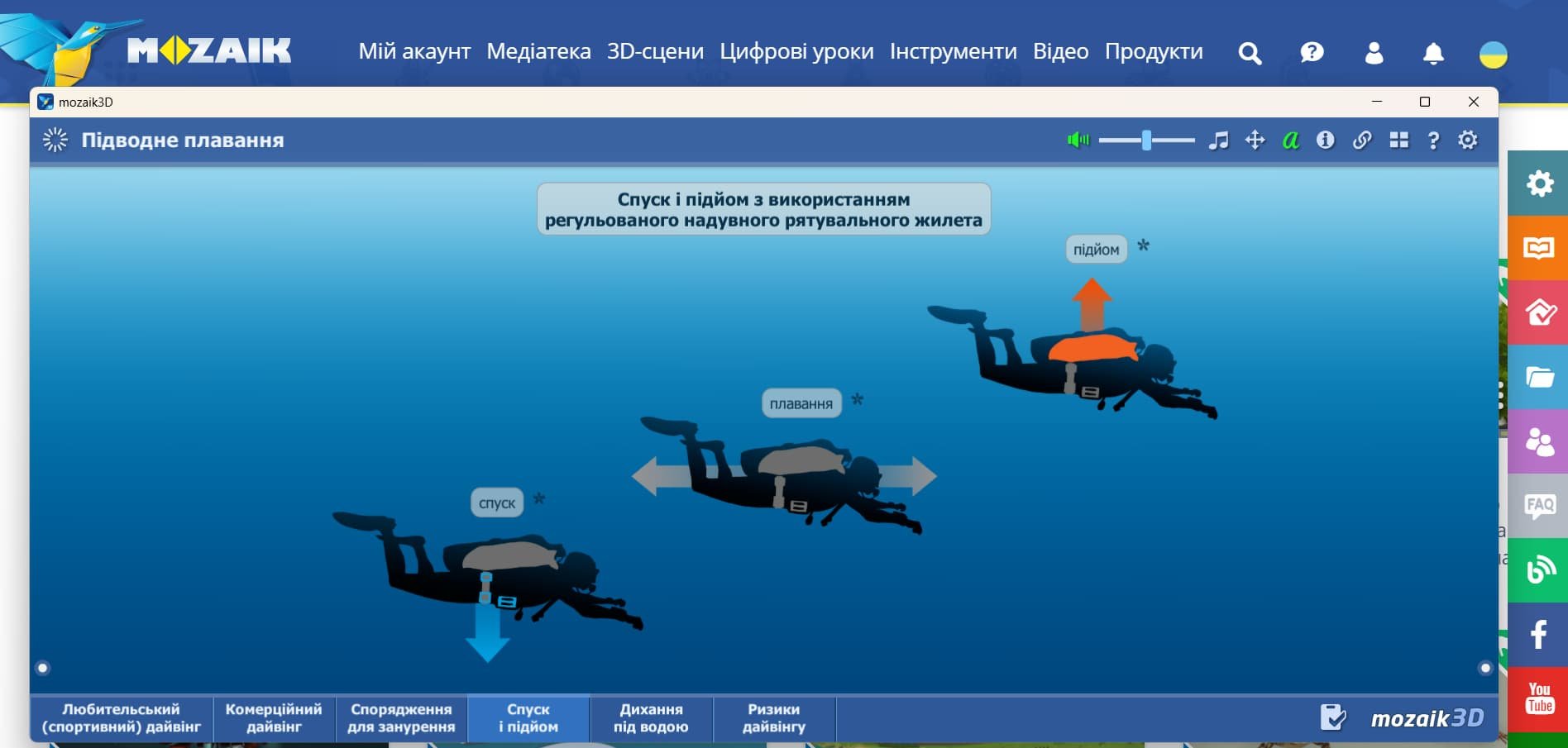
Task: Mute the scene audio speaker icon
Action: (1078, 141)
